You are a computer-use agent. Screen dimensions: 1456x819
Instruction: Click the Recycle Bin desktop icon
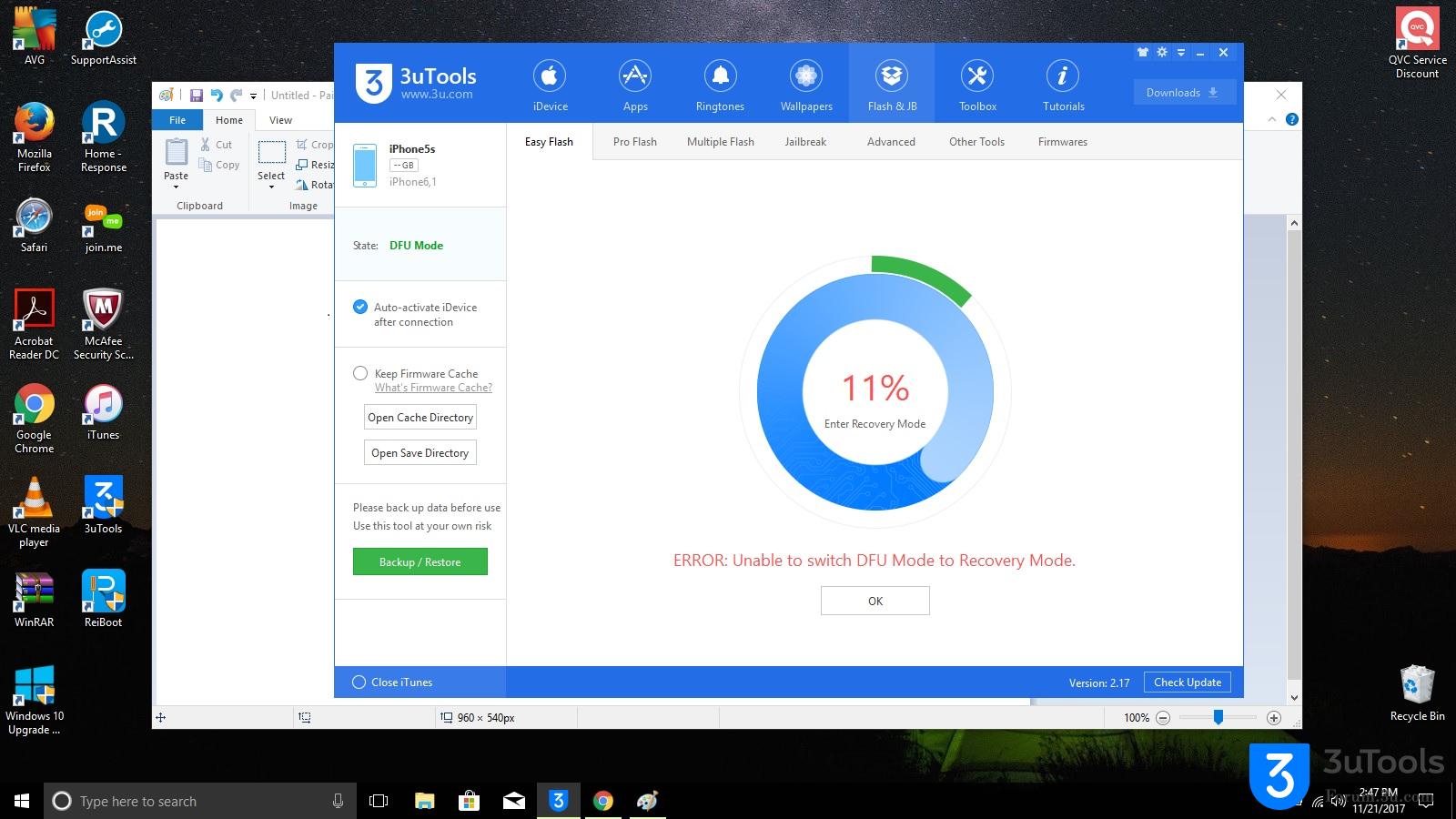coord(1417,693)
